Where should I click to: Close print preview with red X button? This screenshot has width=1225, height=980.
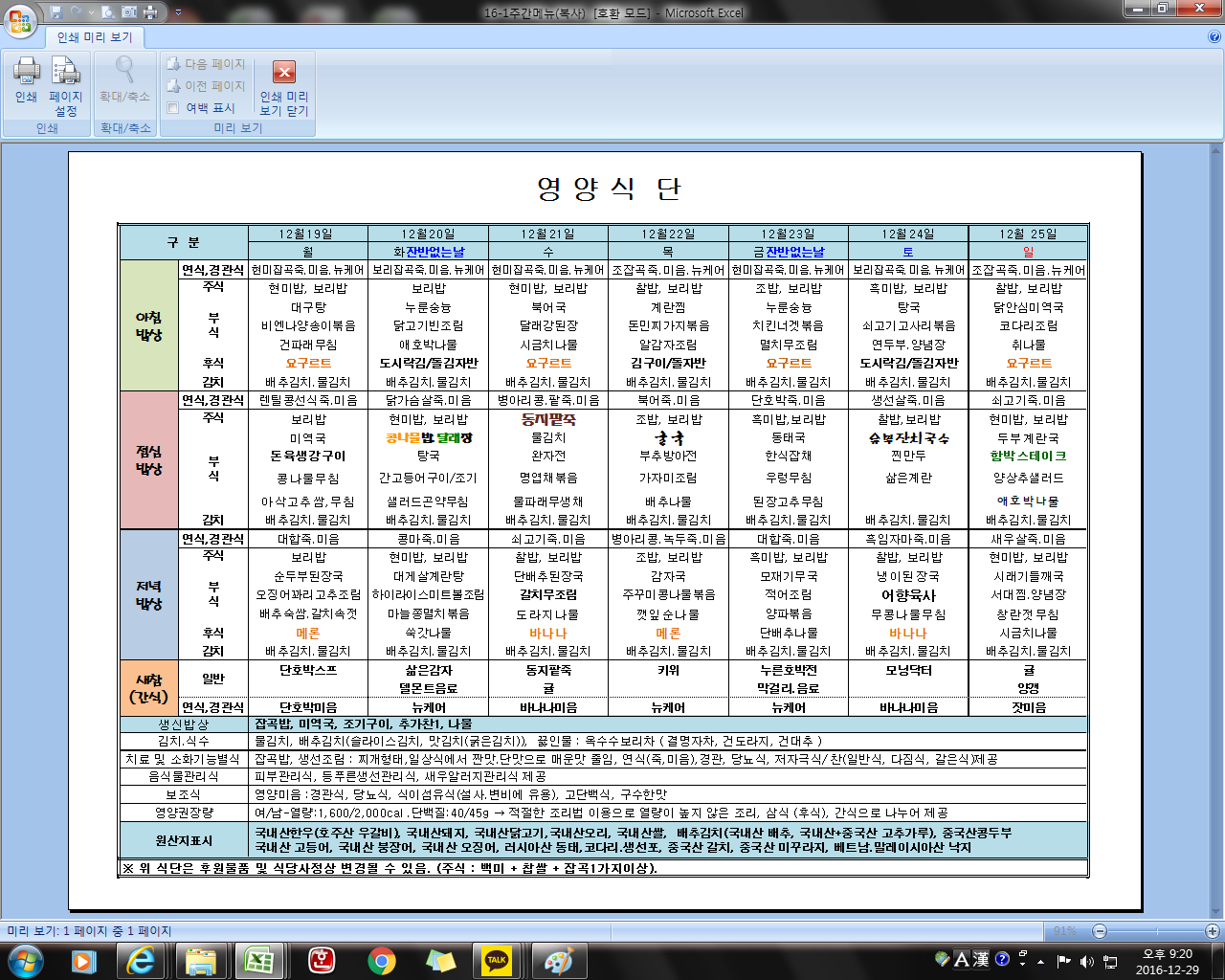pyautogui.click(x=284, y=73)
